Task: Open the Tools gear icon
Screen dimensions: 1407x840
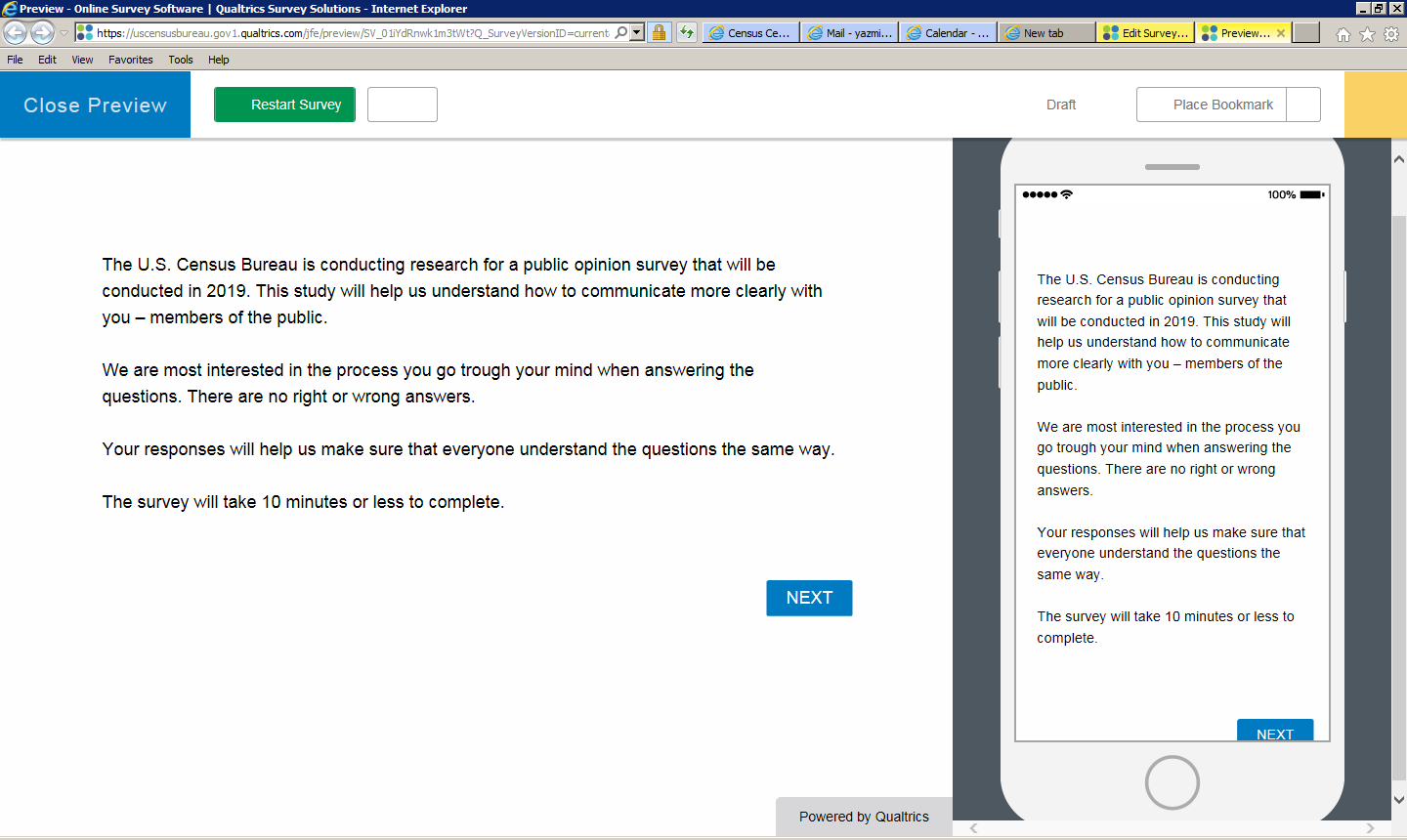Action: [x=1390, y=34]
